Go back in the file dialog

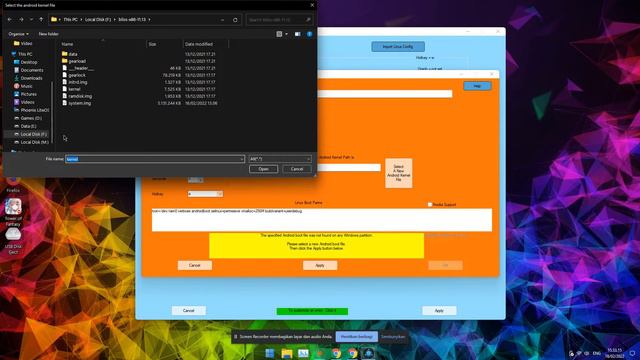point(10,20)
